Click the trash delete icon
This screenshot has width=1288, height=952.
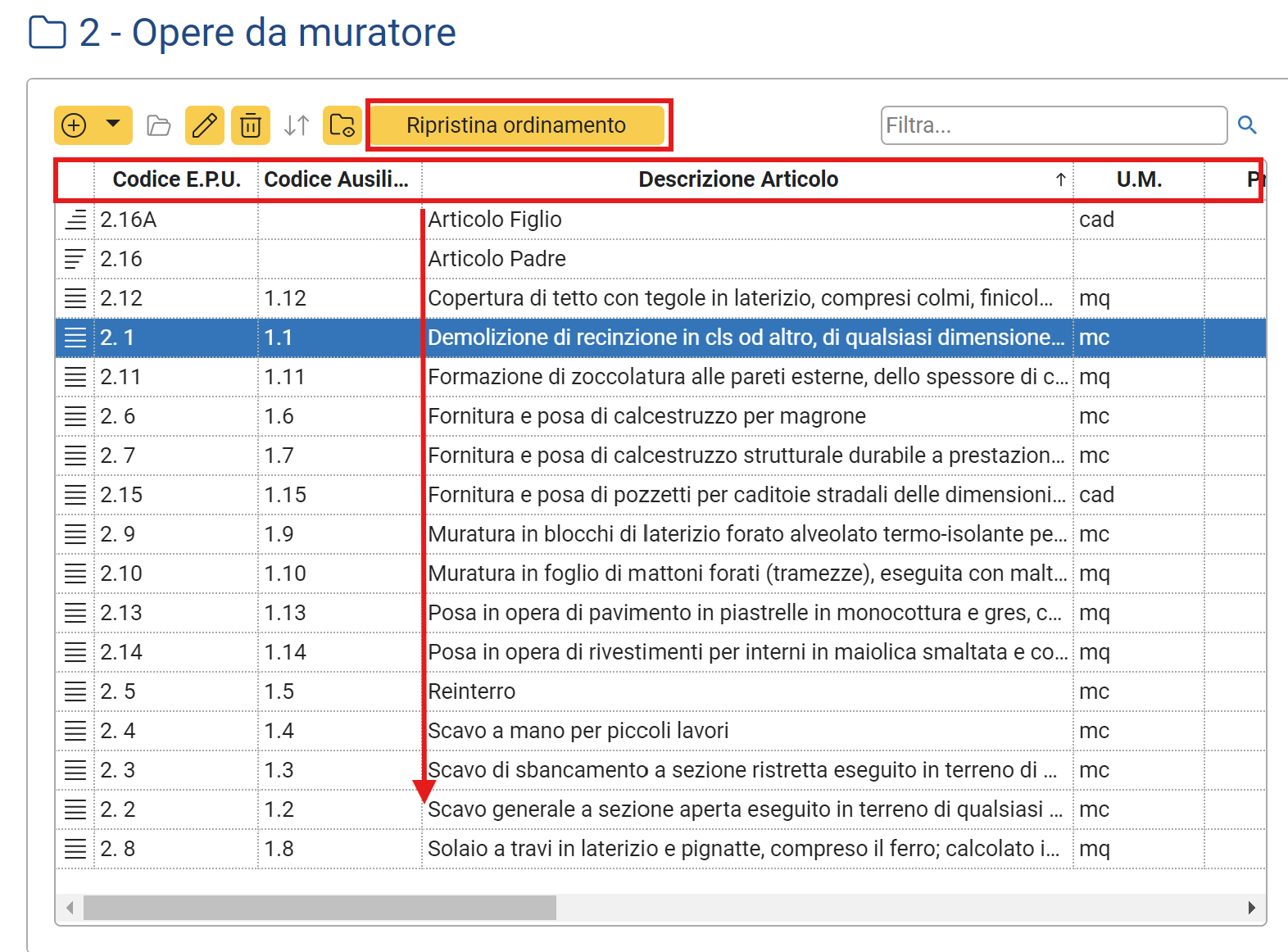click(250, 125)
